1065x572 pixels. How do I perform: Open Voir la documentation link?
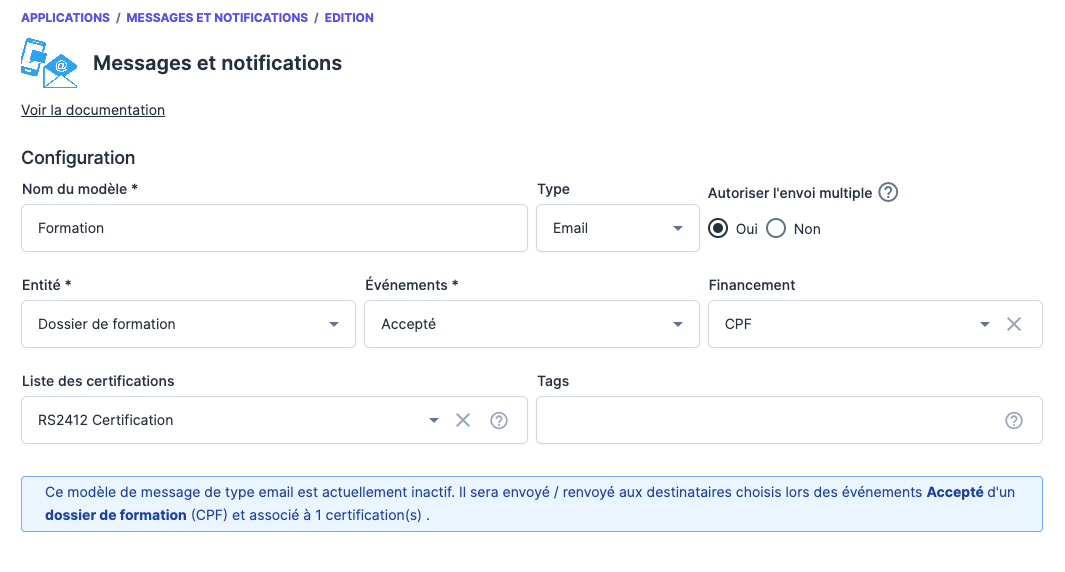93,110
